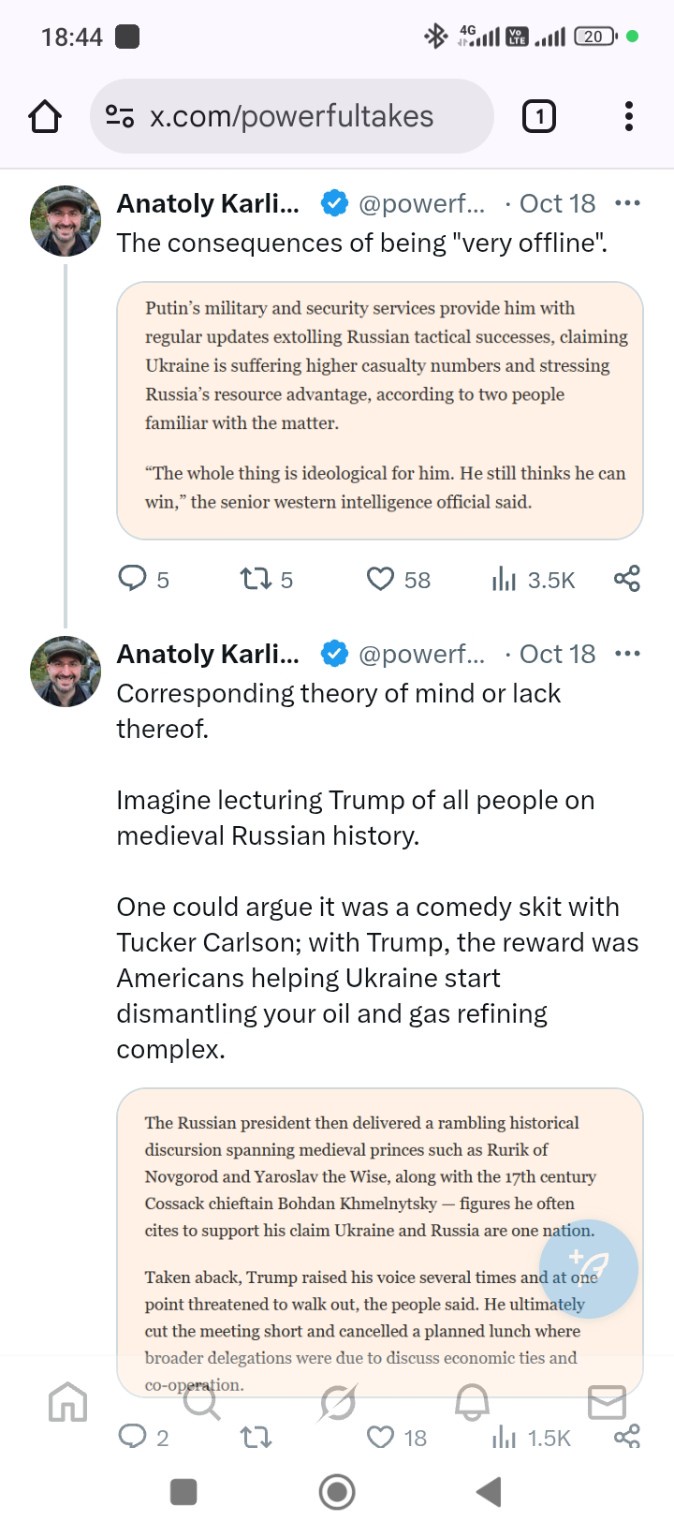This screenshot has height=1536, width=674.
Task: Open the Messages envelope tab
Action: pyautogui.click(x=606, y=1404)
